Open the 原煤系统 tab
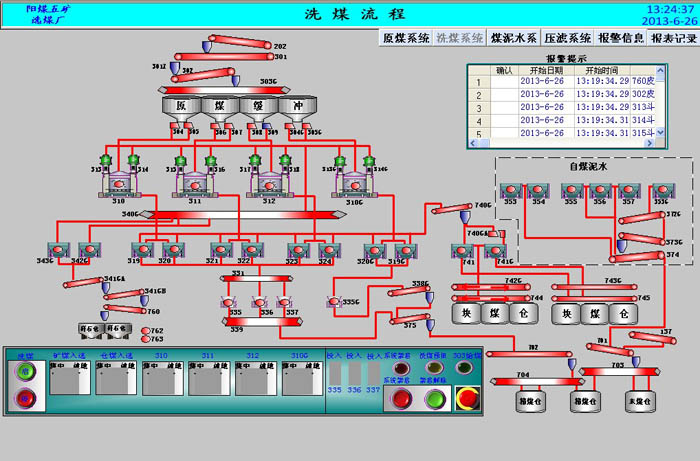This screenshot has width=700, height=461. [x=407, y=38]
